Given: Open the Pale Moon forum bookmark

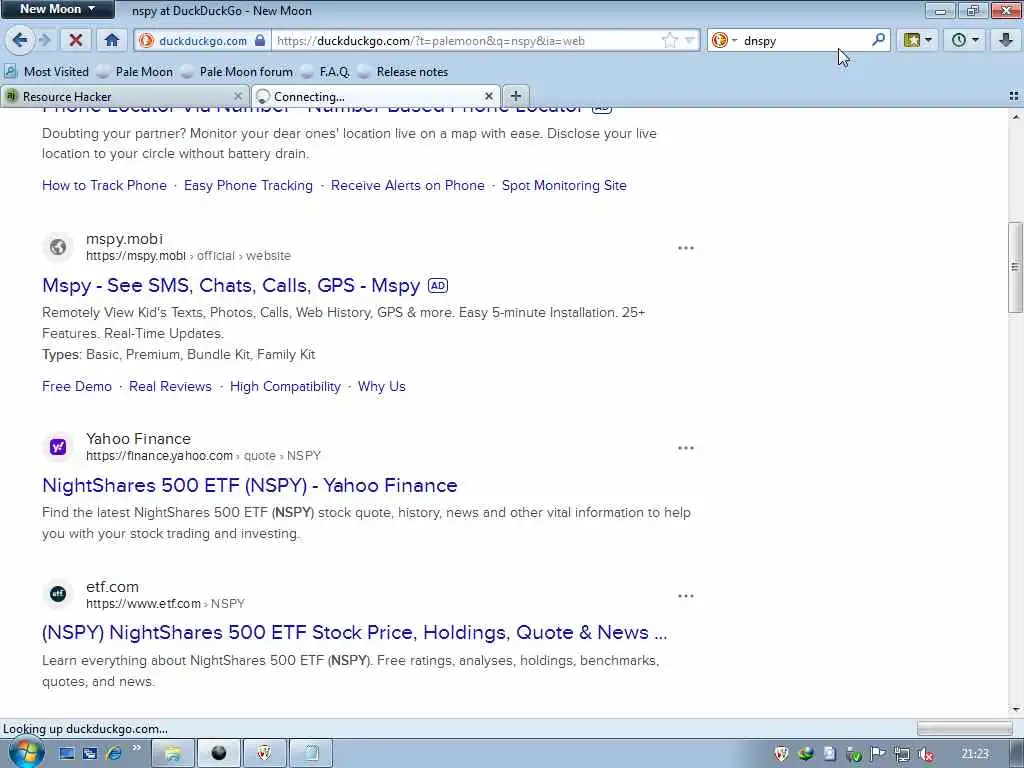Looking at the screenshot, I should [x=237, y=72].
